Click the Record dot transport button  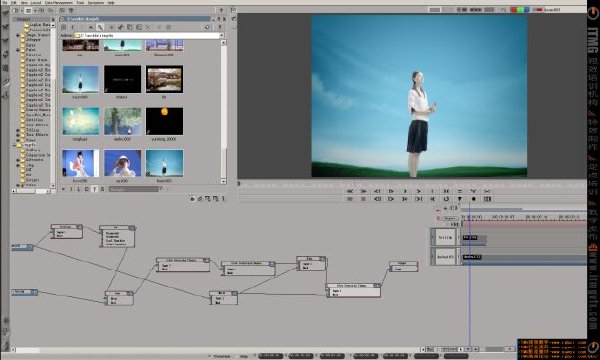coord(474,199)
